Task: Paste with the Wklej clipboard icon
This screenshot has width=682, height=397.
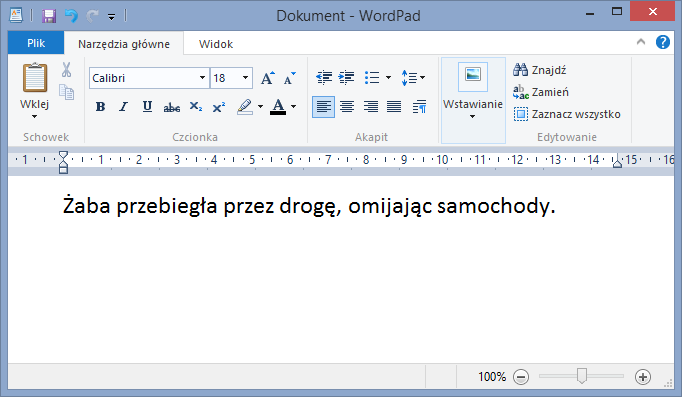Action: 35,77
